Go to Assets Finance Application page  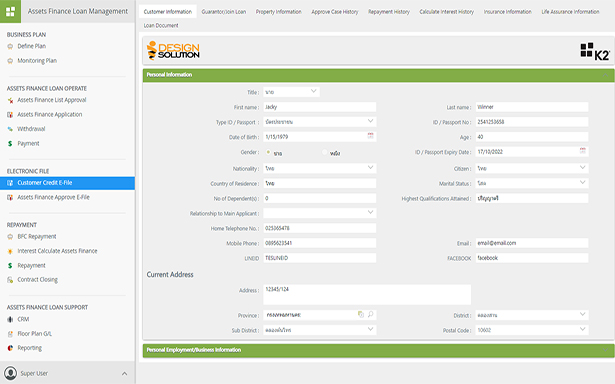49,115
